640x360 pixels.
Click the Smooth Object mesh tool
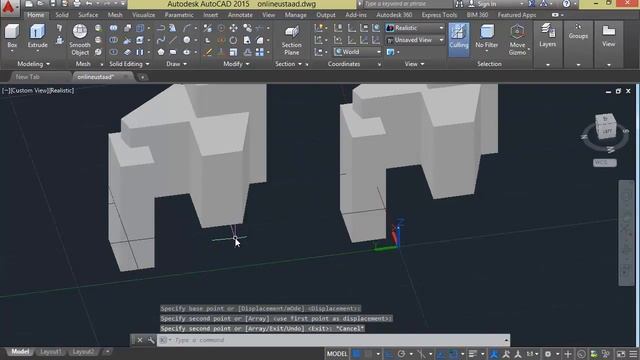point(80,40)
